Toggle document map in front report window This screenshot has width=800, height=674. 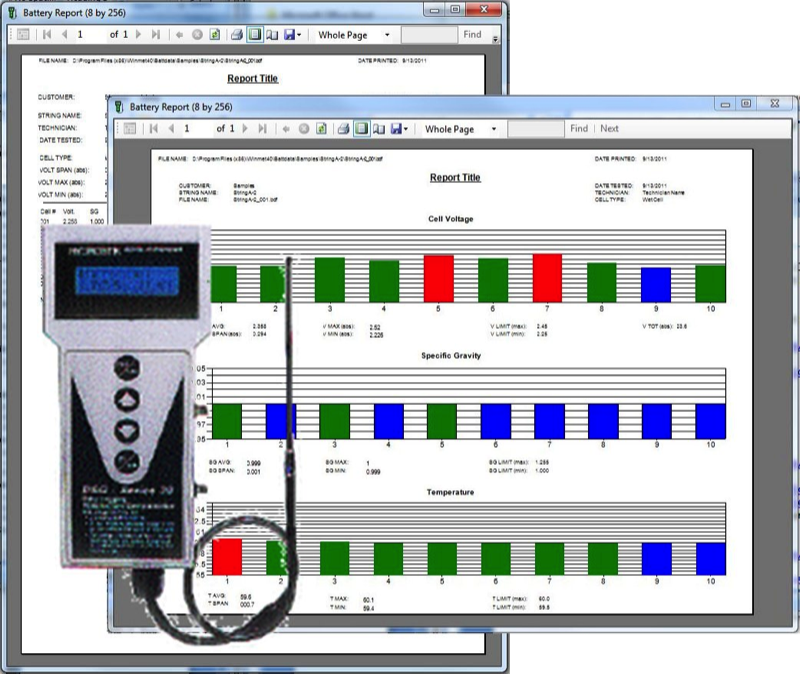coord(129,129)
